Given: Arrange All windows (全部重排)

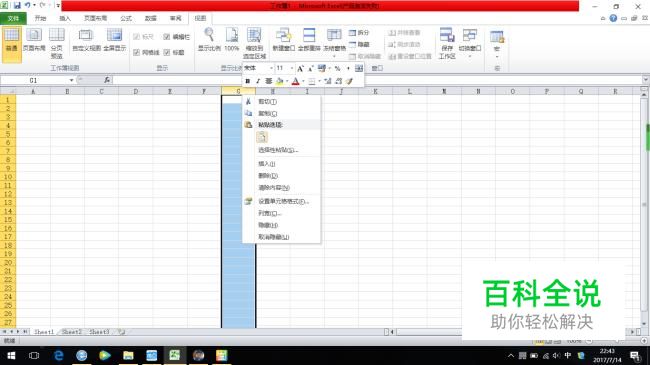Looking at the screenshot, I should coord(309,40).
